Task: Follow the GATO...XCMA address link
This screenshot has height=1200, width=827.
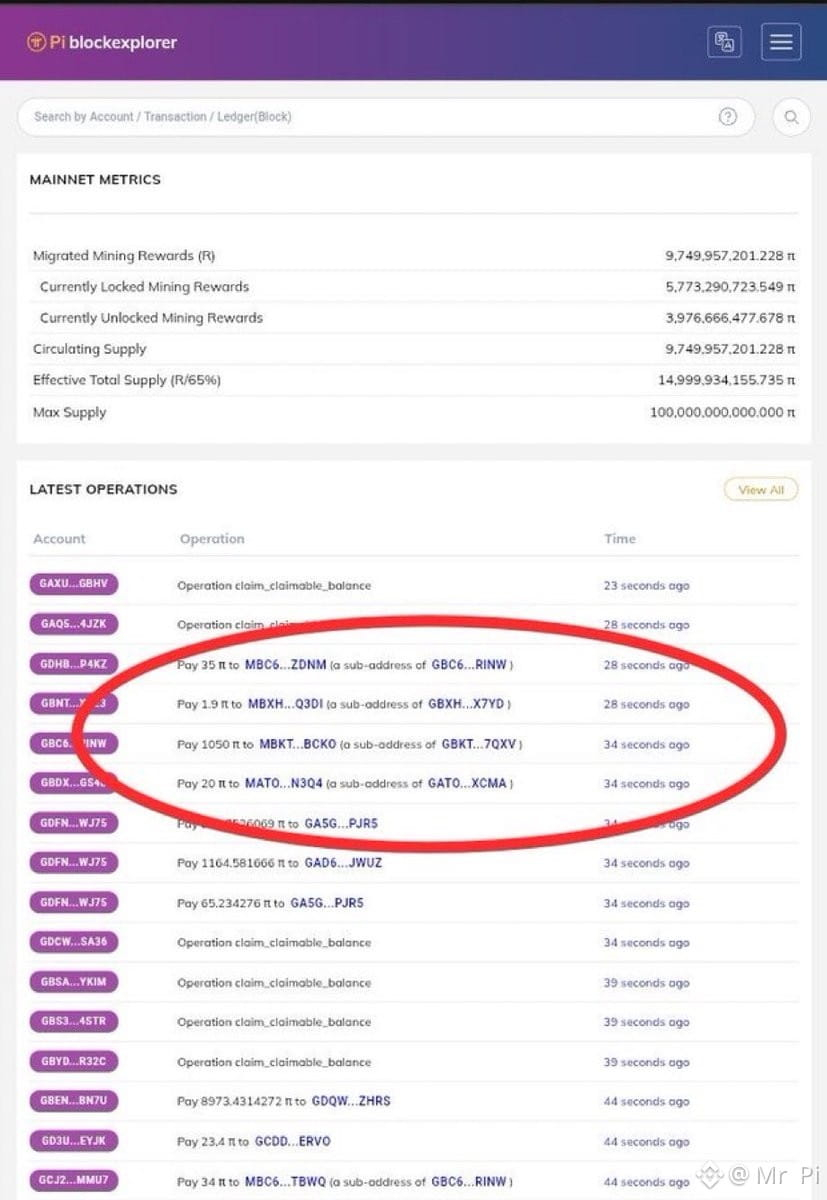Action: [x=468, y=784]
